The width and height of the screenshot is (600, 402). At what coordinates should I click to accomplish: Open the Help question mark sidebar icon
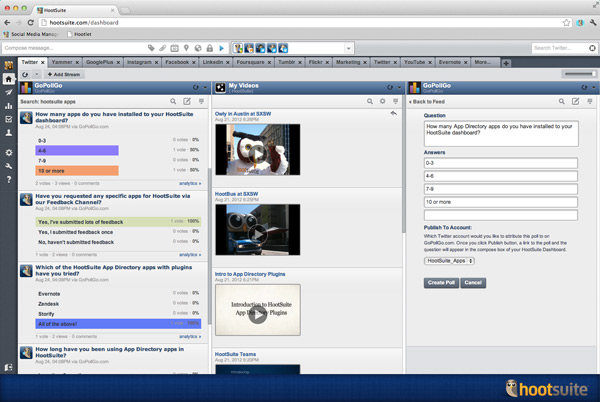(8, 179)
